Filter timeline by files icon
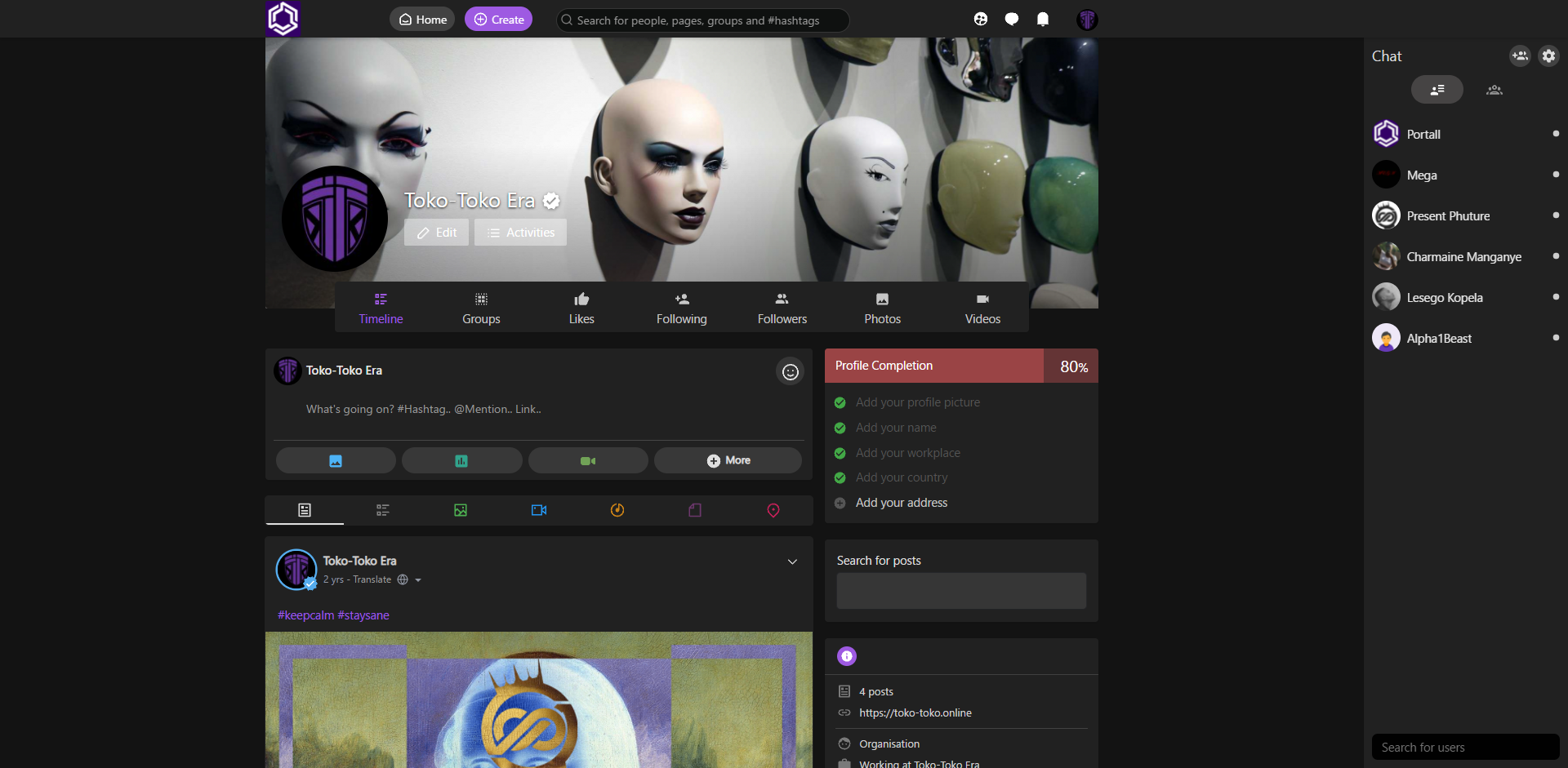Image resolution: width=1568 pixels, height=768 pixels. point(695,510)
